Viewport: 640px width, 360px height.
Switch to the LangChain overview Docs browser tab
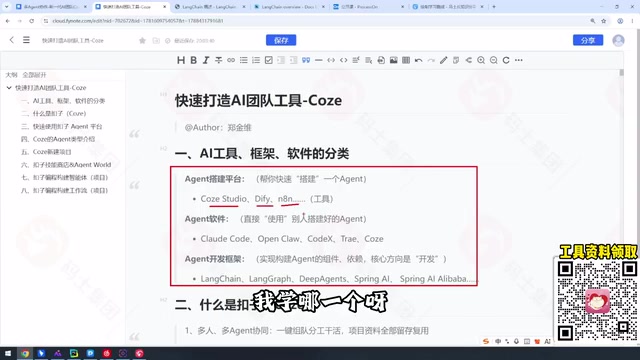click(289, 7)
